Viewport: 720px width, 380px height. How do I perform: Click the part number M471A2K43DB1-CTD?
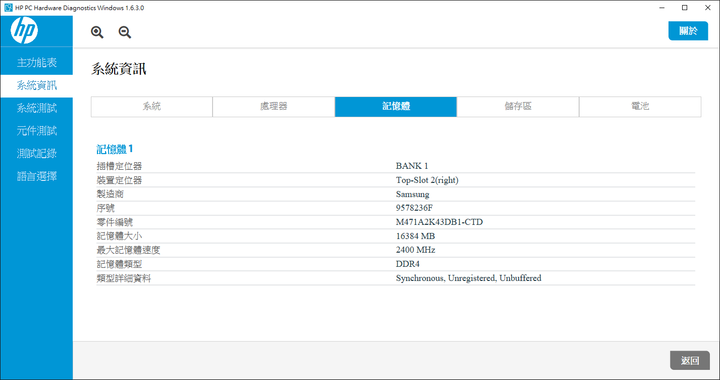(439, 222)
